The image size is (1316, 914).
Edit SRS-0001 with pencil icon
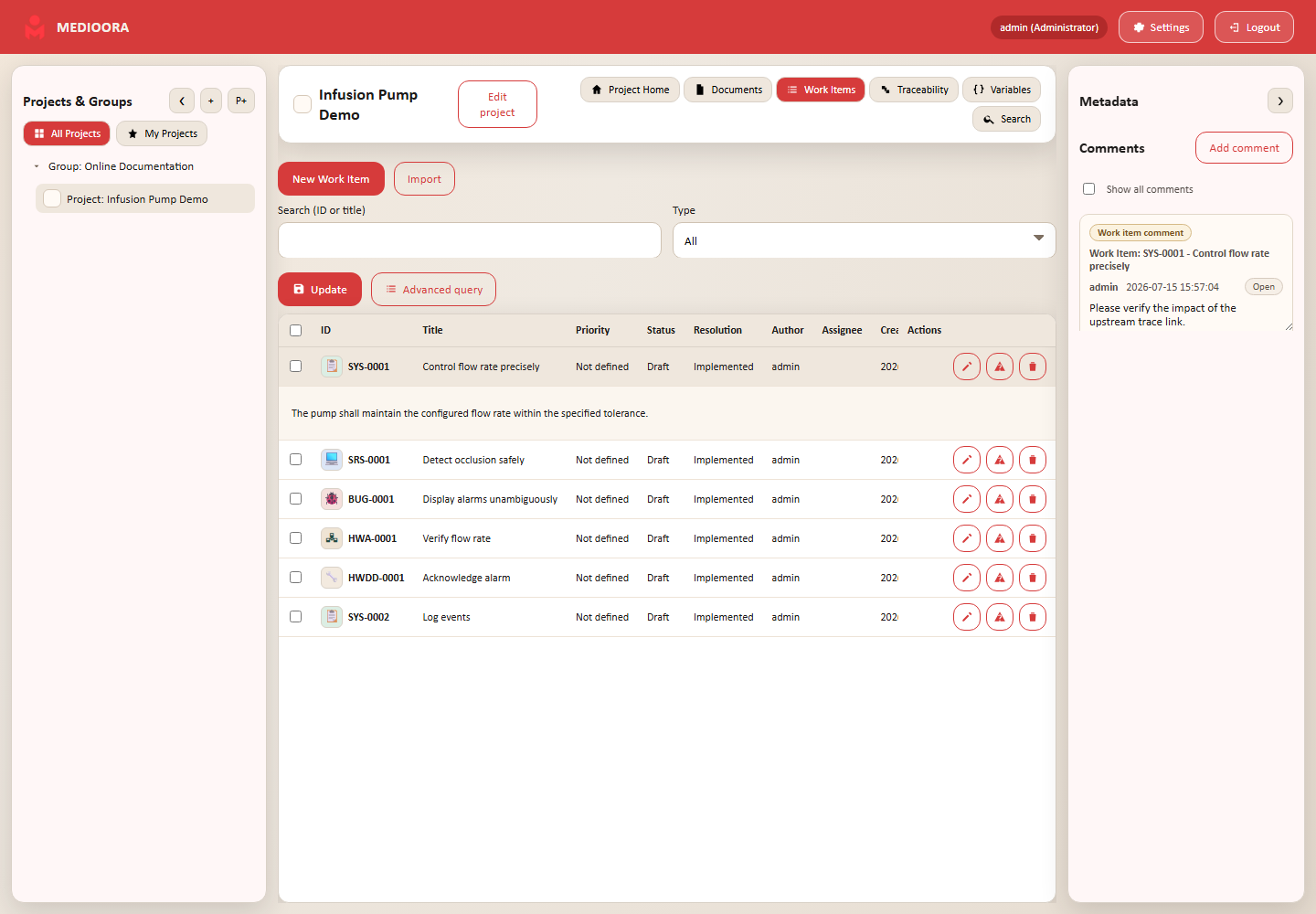pos(967,460)
